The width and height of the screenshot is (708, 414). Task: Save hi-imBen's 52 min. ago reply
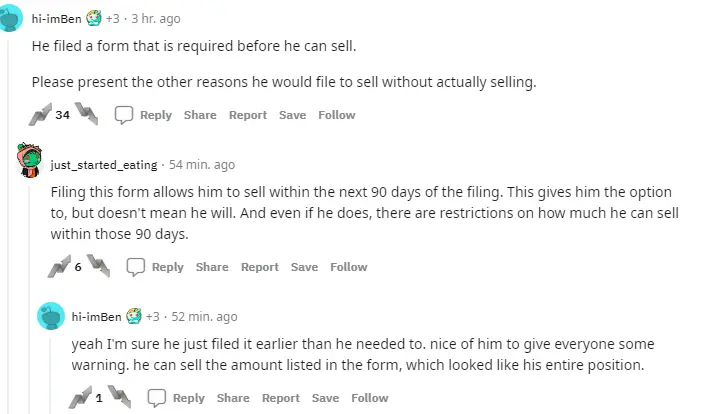click(325, 398)
